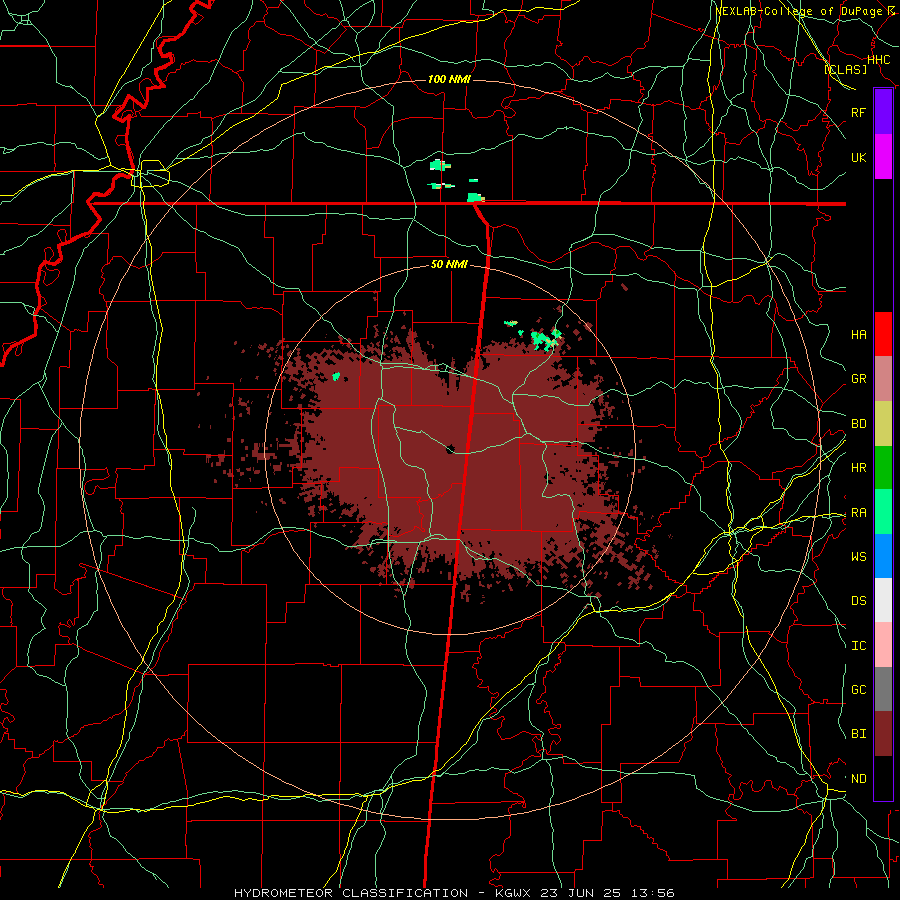Click the UK legend label

858,157
